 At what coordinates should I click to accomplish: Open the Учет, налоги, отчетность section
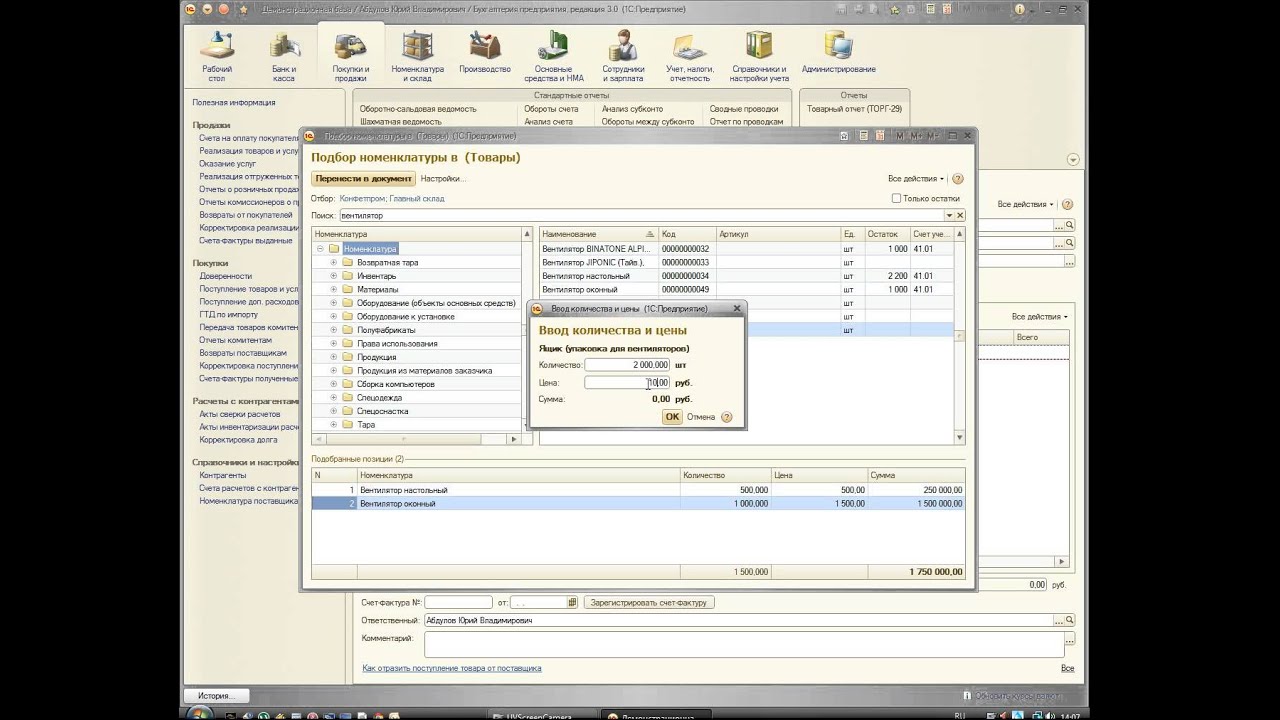click(690, 57)
